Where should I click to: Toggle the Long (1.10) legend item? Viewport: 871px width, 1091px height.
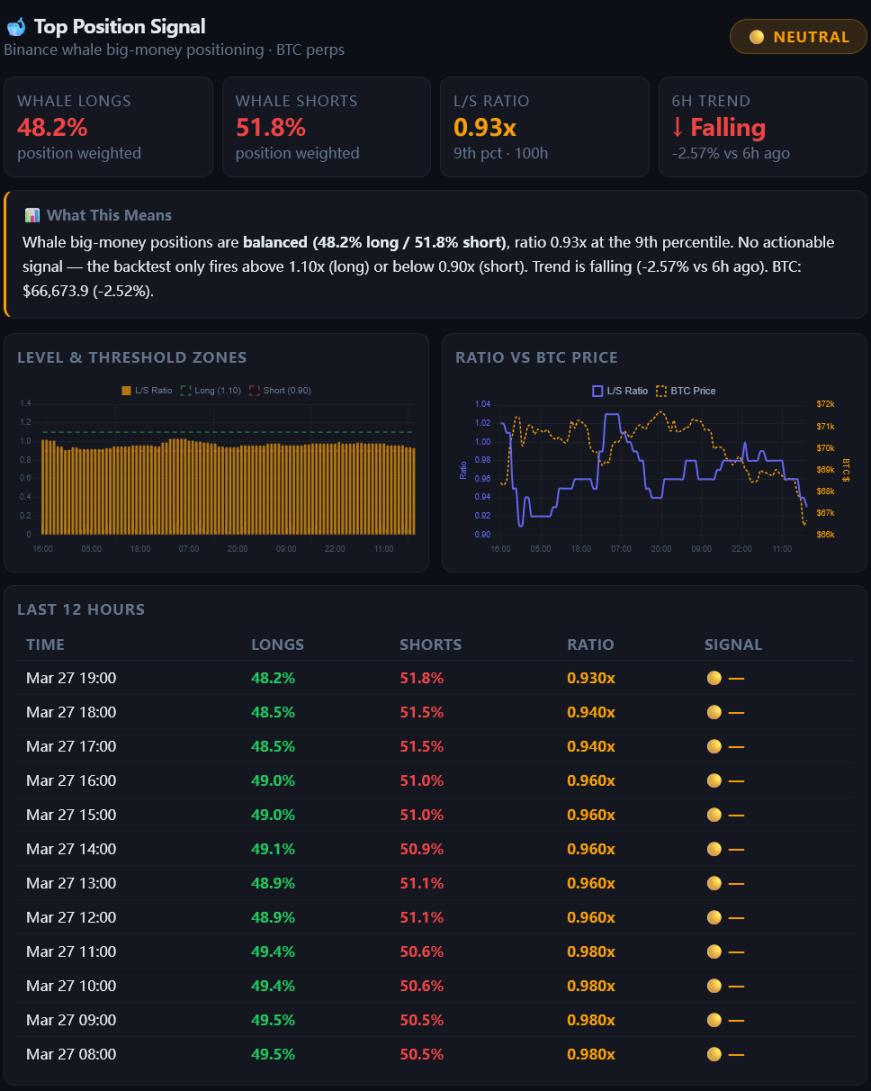point(211,390)
